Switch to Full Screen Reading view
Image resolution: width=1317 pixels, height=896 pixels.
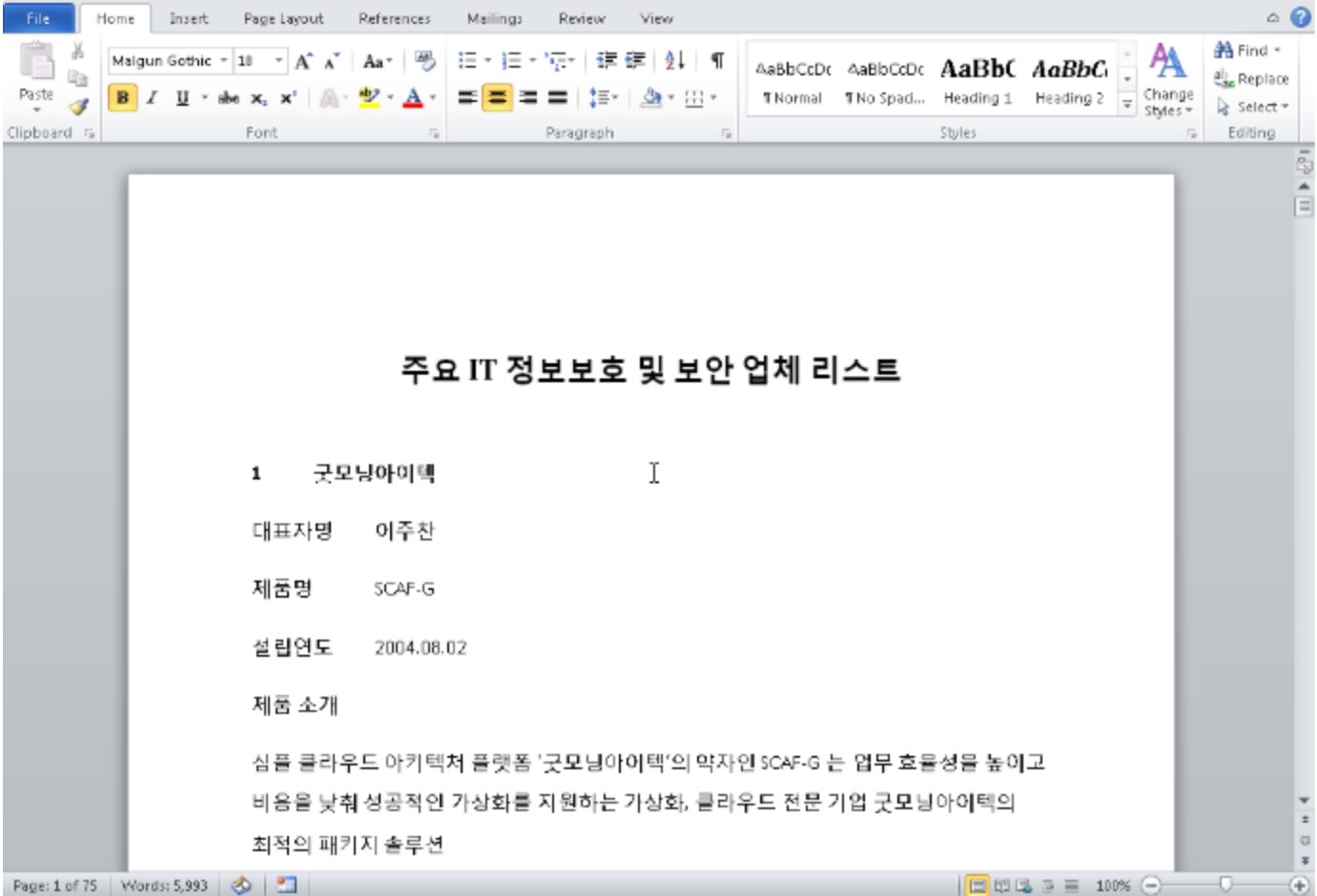[1001, 886]
